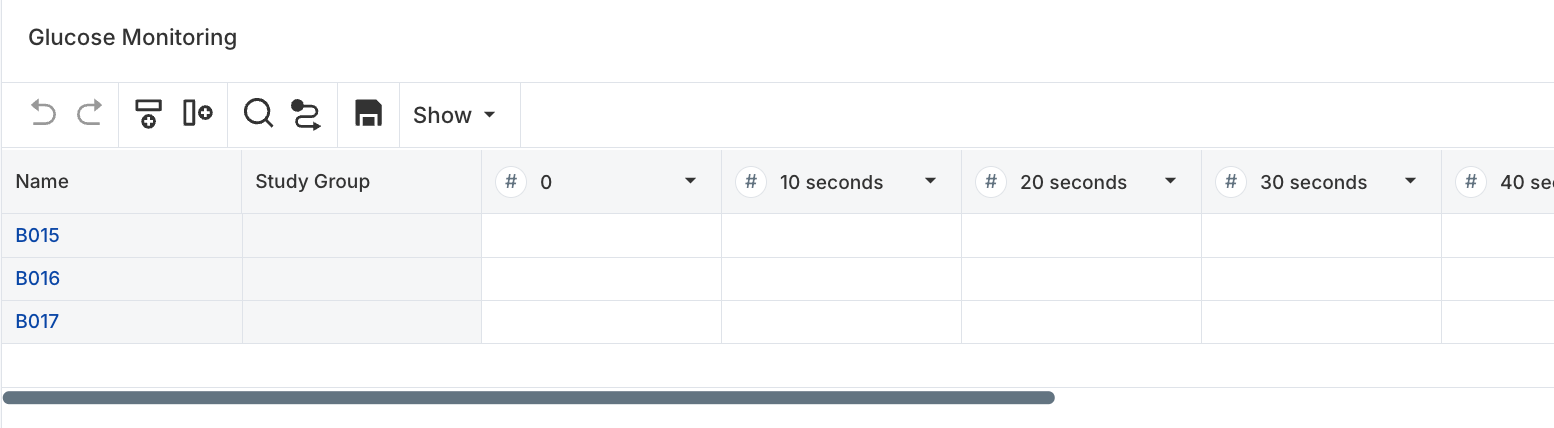Image resolution: width=1554 pixels, height=428 pixels.
Task: Click the add column icon
Action: 198,114
